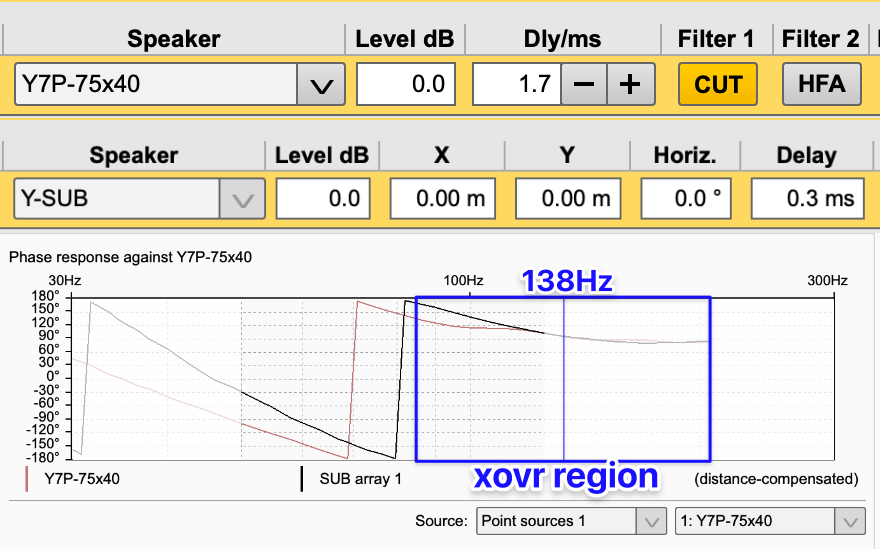Click the SUB array 1 legend label
880x549 pixels.
[x=361, y=479]
